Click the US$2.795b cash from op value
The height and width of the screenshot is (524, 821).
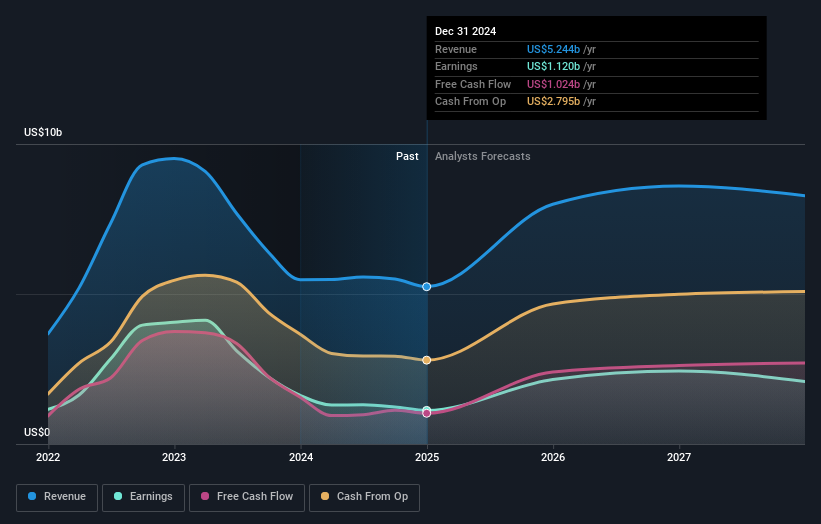pyautogui.click(x=553, y=102)
